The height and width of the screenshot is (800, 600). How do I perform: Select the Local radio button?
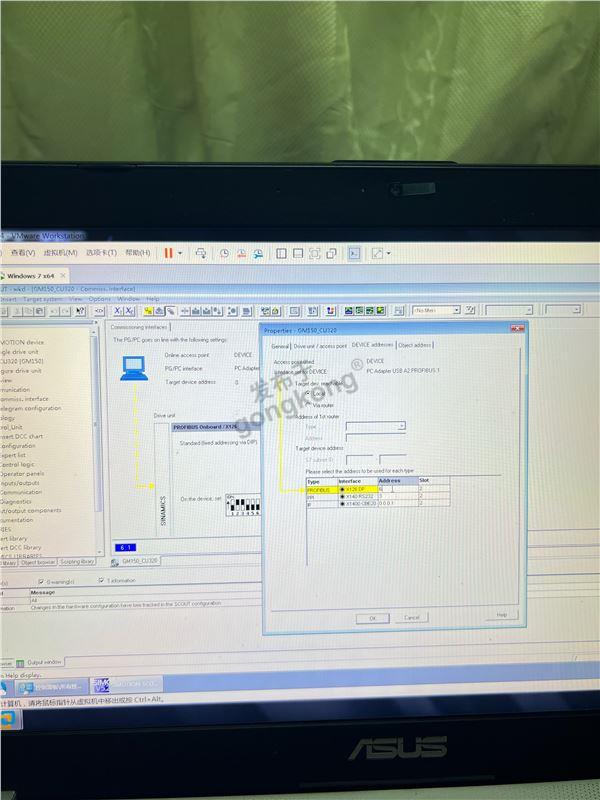(x=308, y=394)
